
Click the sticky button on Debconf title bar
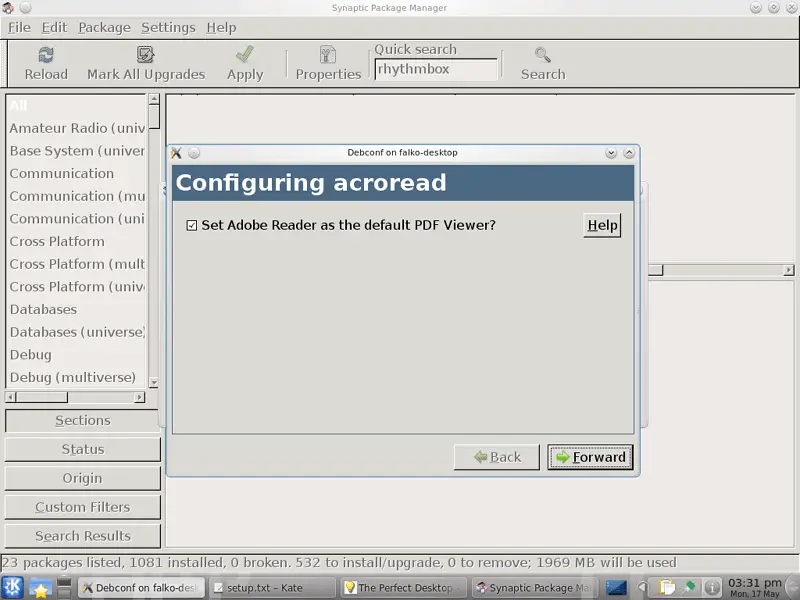[194, 153]
